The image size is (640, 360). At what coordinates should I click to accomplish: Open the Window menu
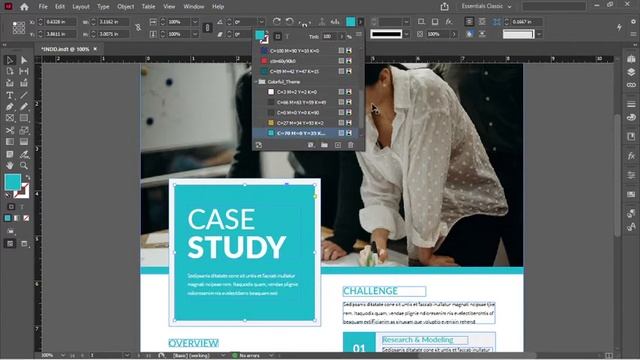tap(193, 7)
